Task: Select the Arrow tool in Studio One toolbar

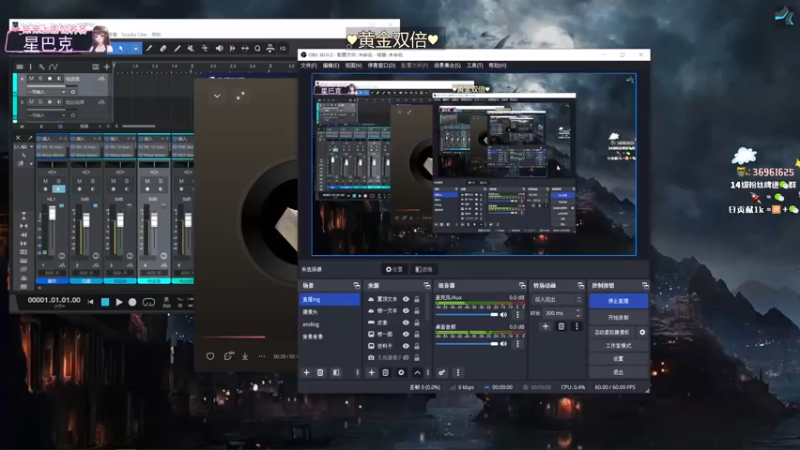Action: 121,48
